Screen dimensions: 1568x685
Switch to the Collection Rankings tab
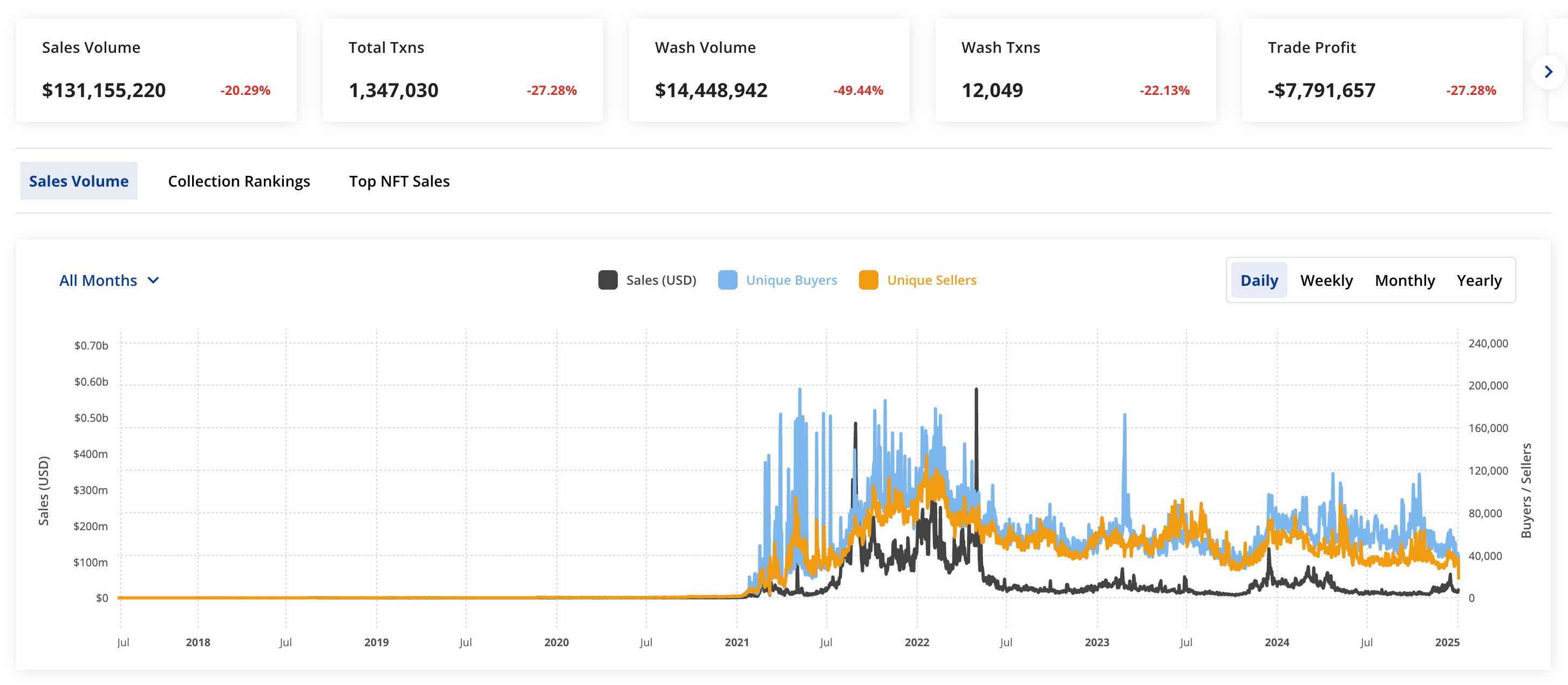pos(238,181)
